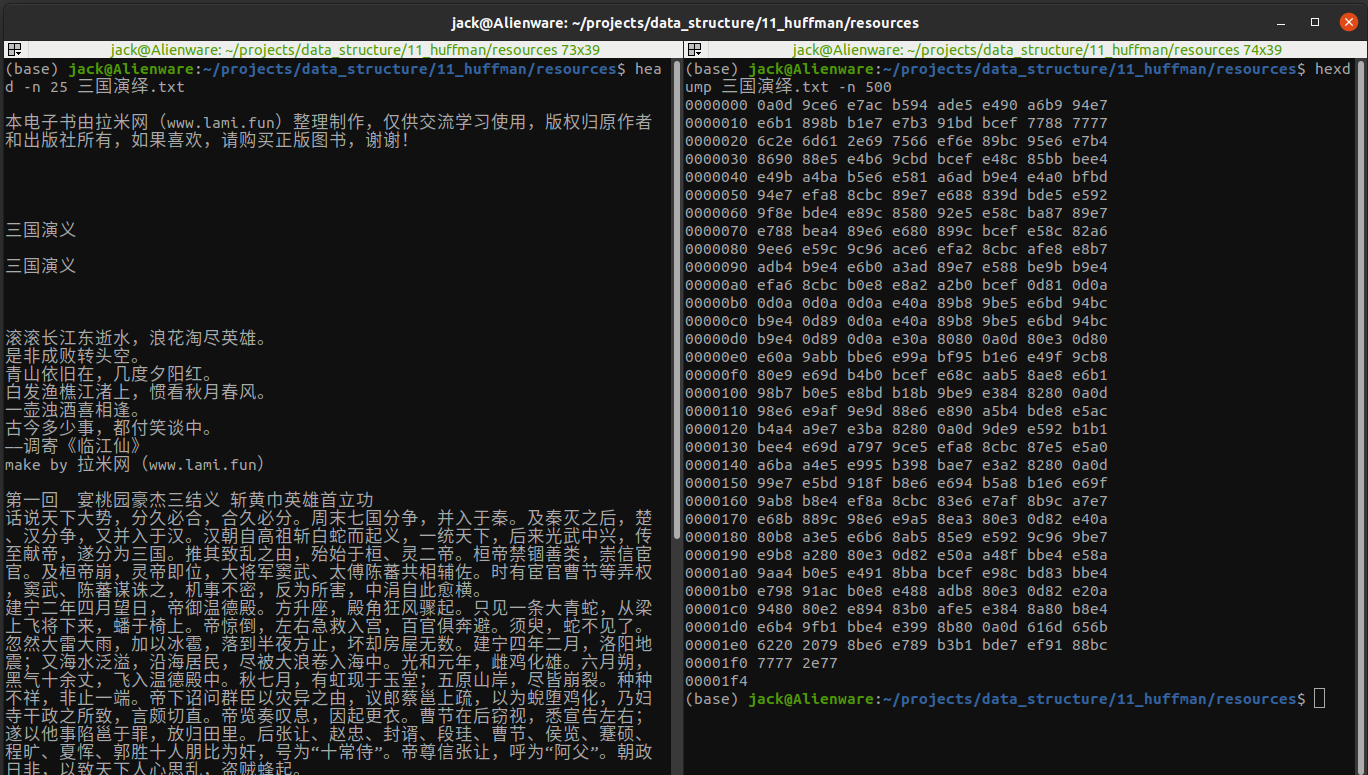Click hexdump row at offset 00000b0

(x=897, y=303)
